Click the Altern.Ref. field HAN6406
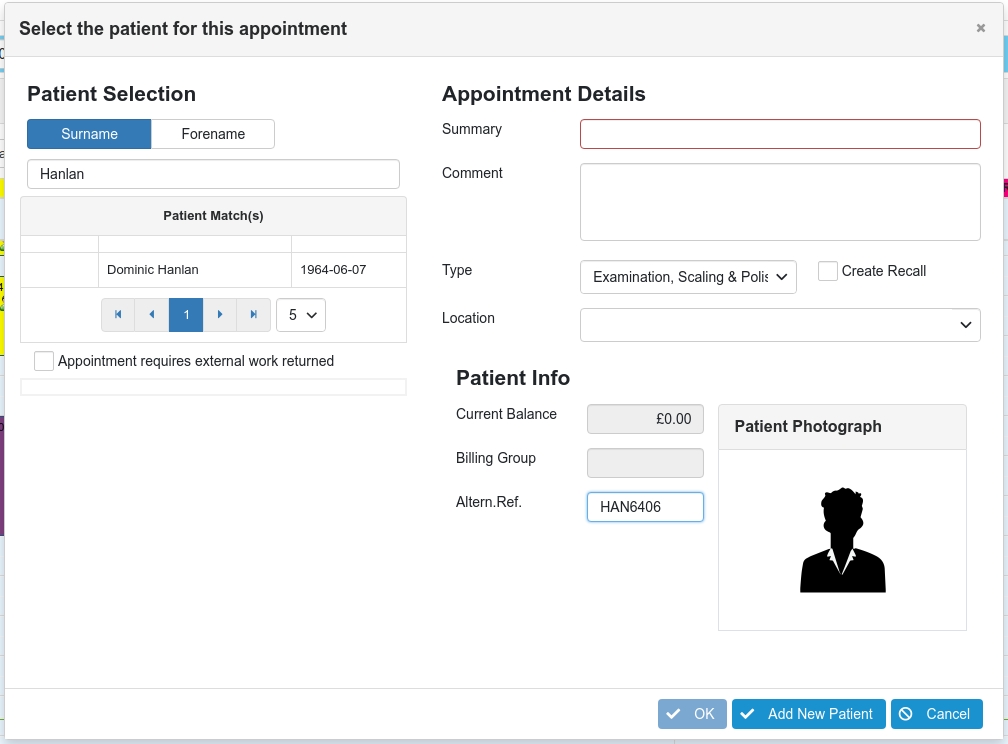This screenshot has width=1008, height=744. point(645,507)
